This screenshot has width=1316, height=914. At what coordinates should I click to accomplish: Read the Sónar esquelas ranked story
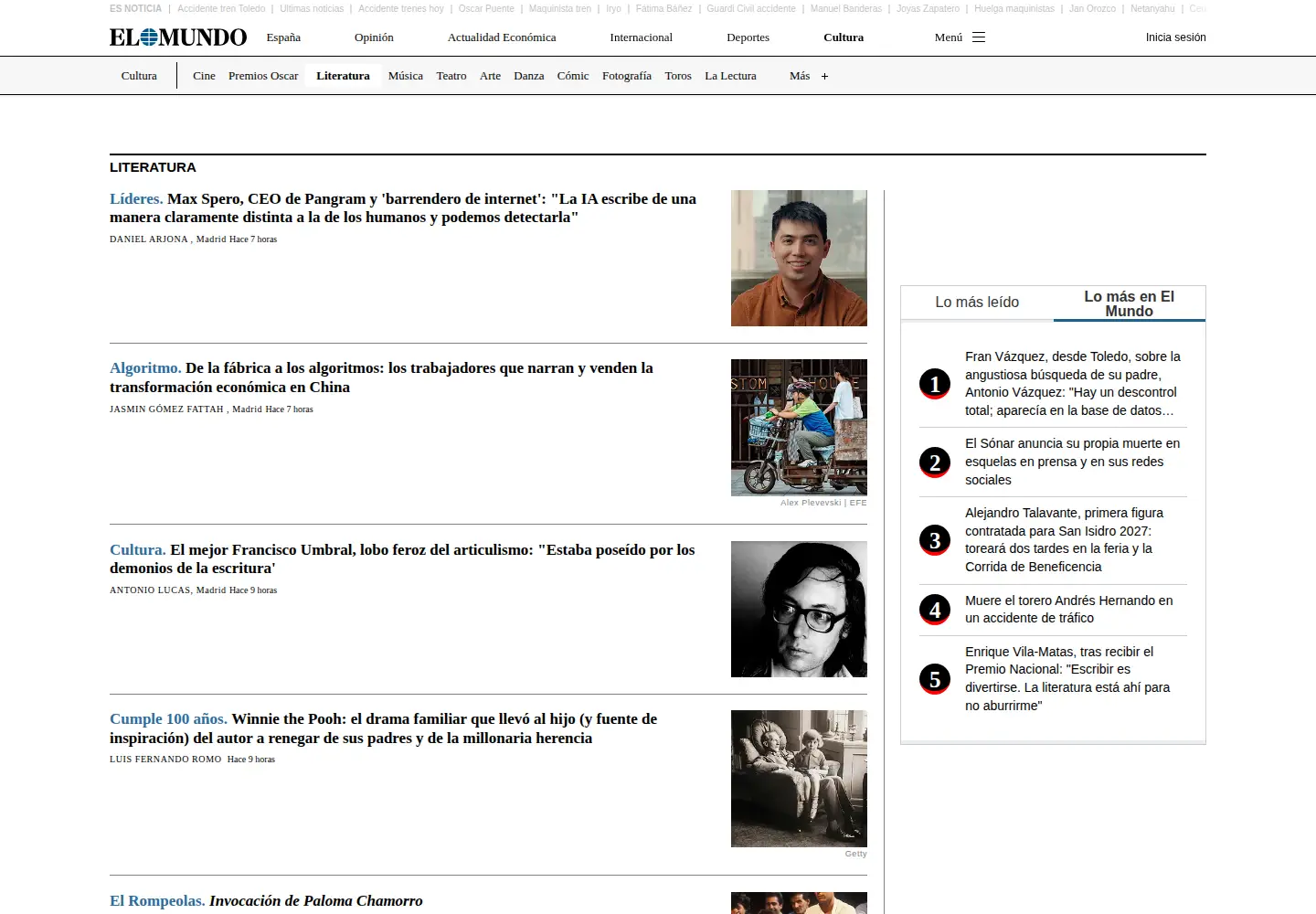1073,462
